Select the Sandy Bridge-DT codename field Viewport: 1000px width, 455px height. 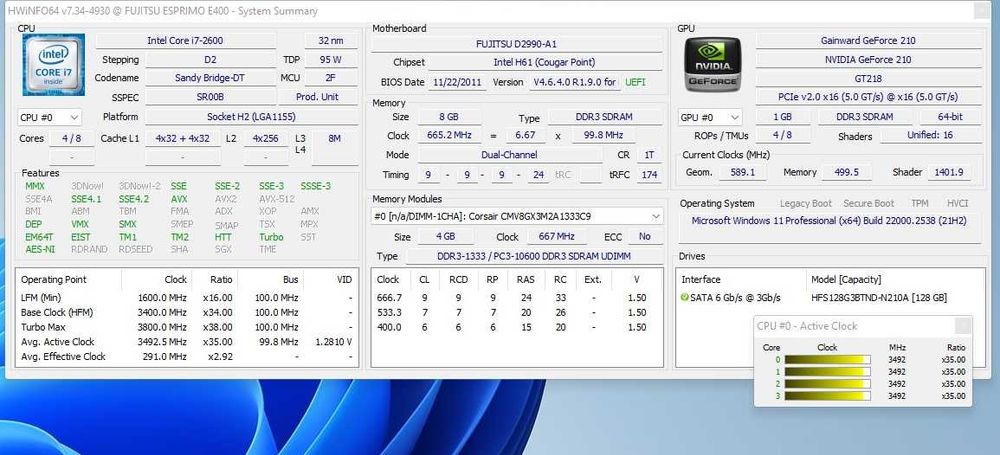[210, 78]
